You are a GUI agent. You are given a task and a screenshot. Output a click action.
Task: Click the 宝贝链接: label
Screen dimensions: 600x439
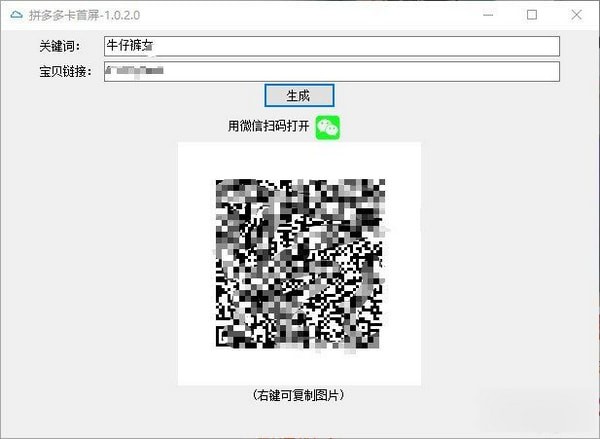tap(65, 71)
